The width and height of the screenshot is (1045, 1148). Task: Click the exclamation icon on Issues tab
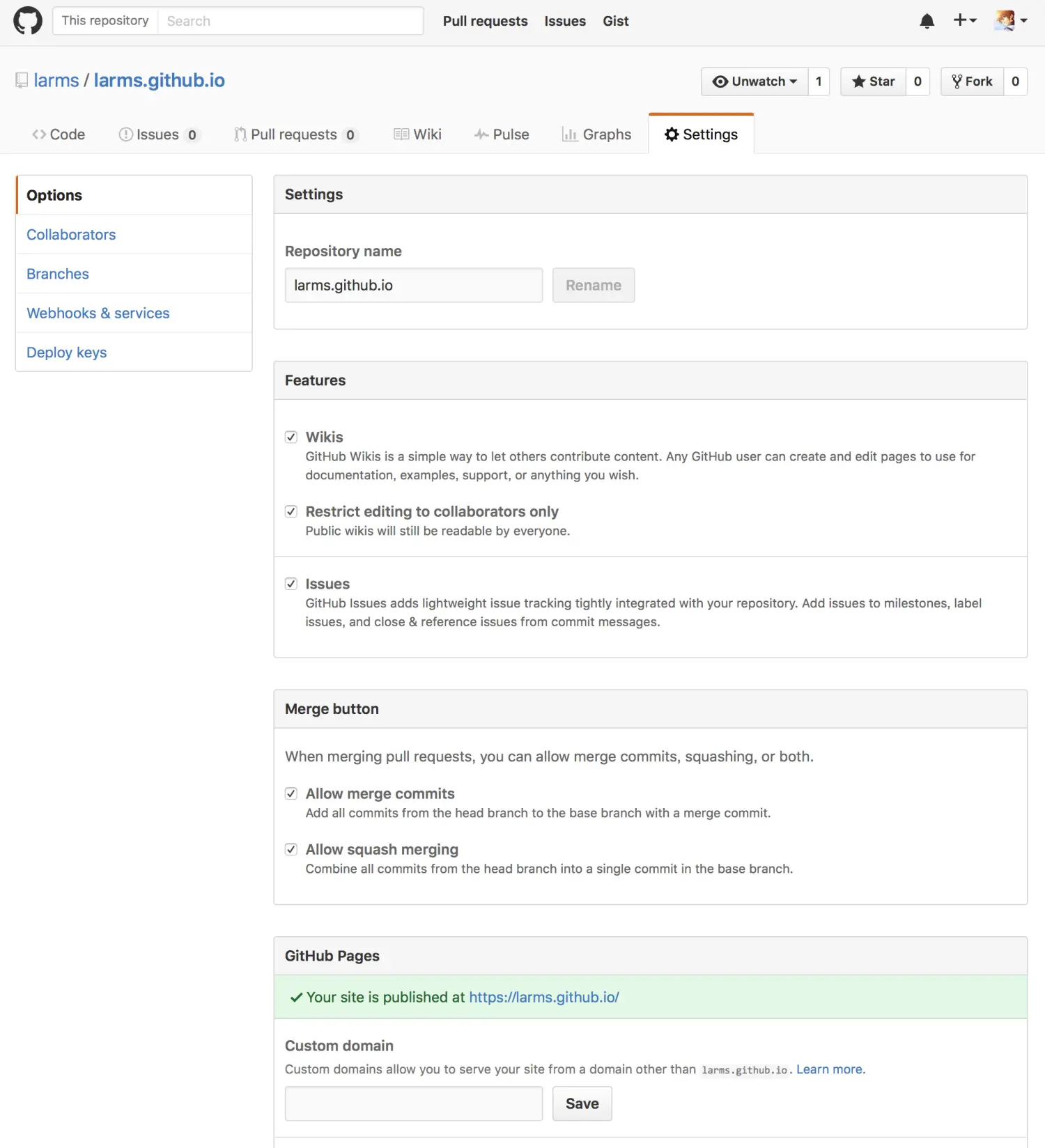(125, 134)
